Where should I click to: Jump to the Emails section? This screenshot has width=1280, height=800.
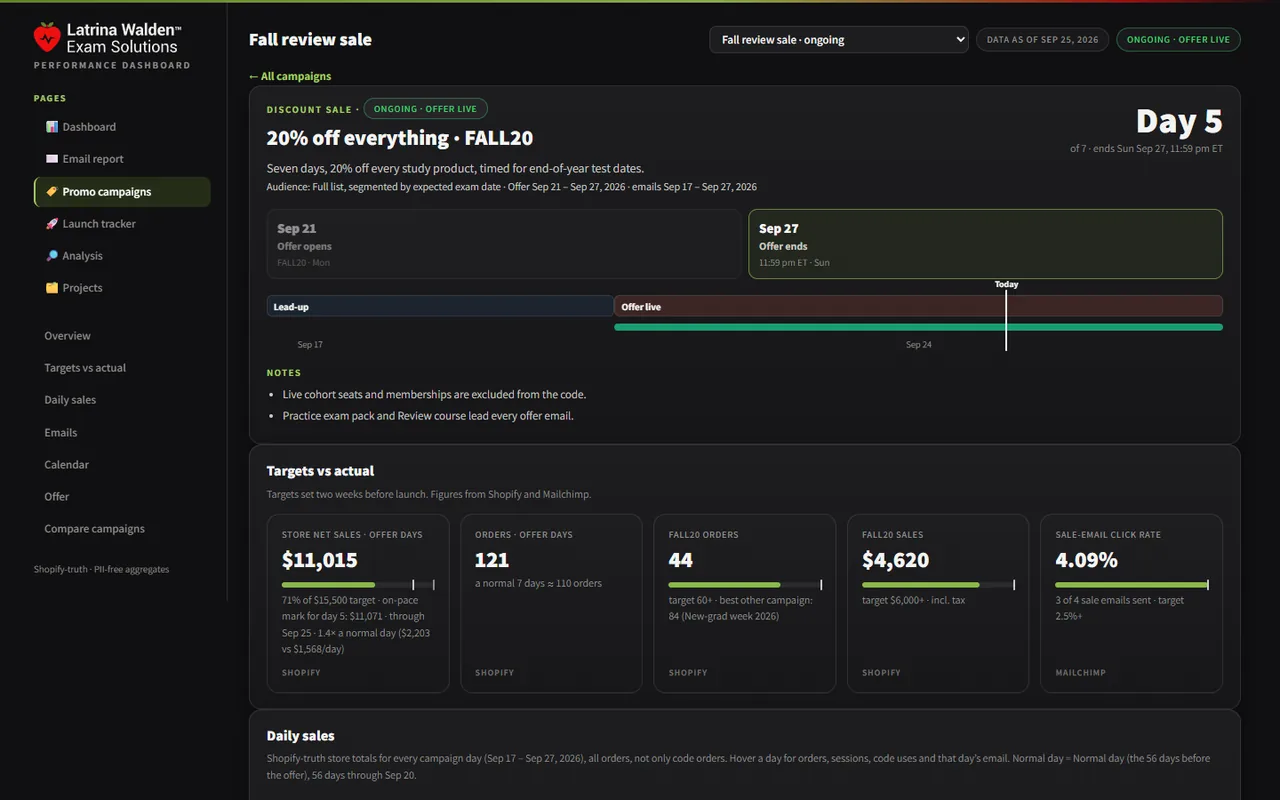click(60, 433)
